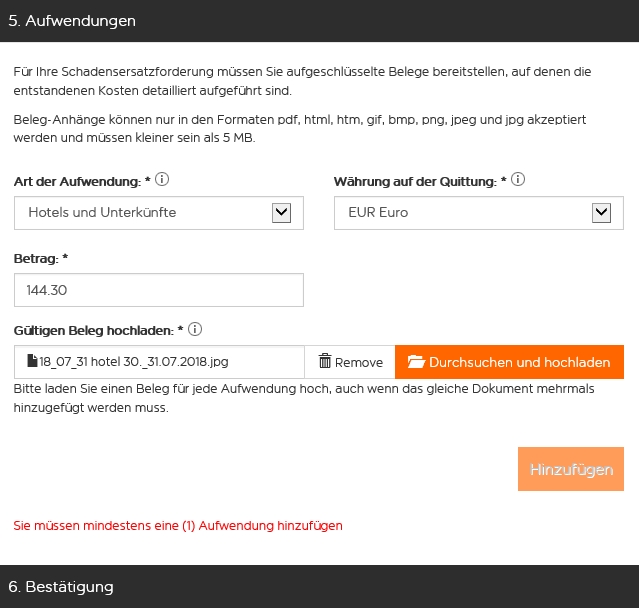Click the Remove text to delete receipt
This screenshot has height=608, width=639.
tap(359, 363)
